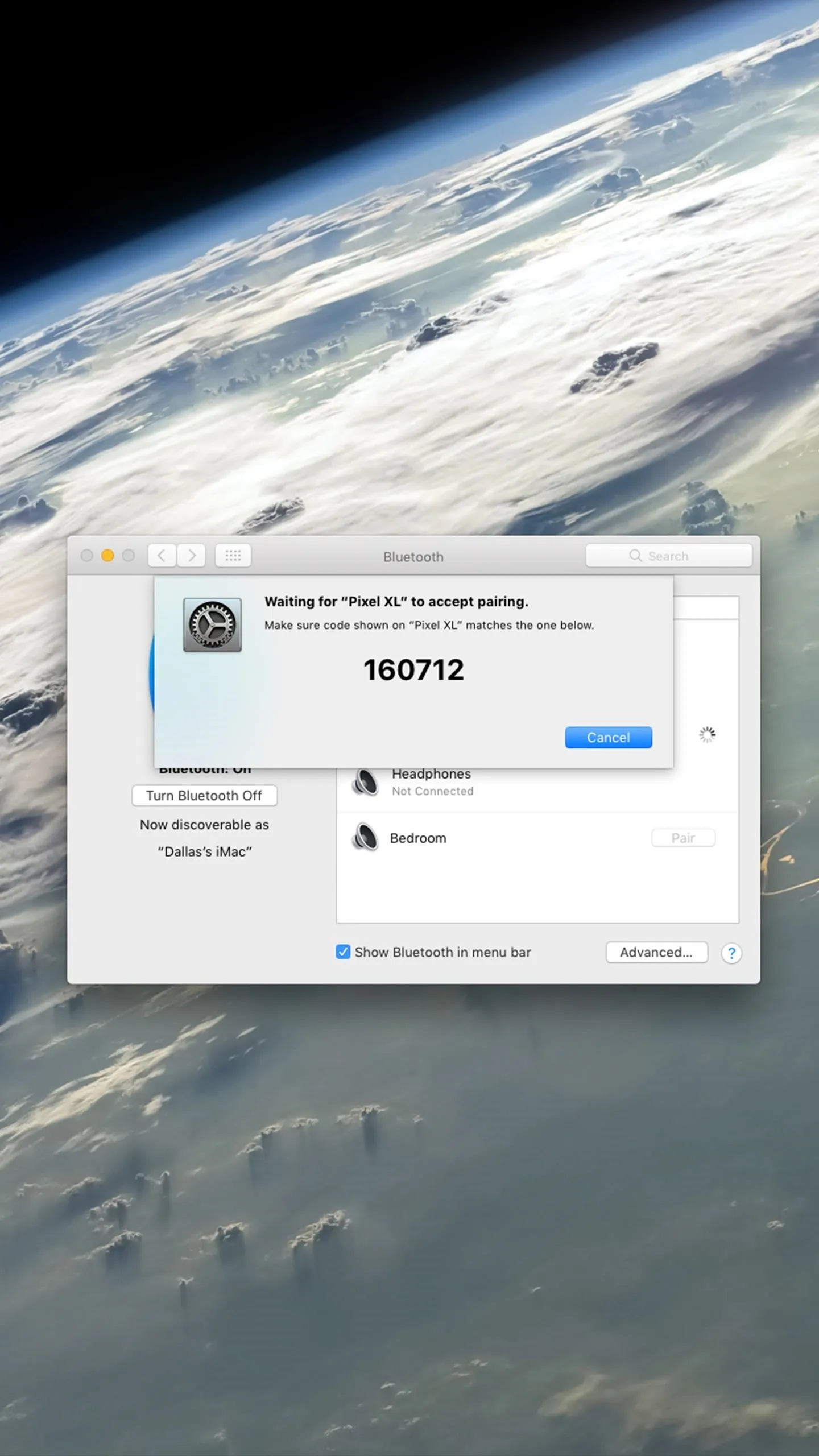Click the Bedroom device name
The width and height of the screenshot is (819, 1456).
418,838
